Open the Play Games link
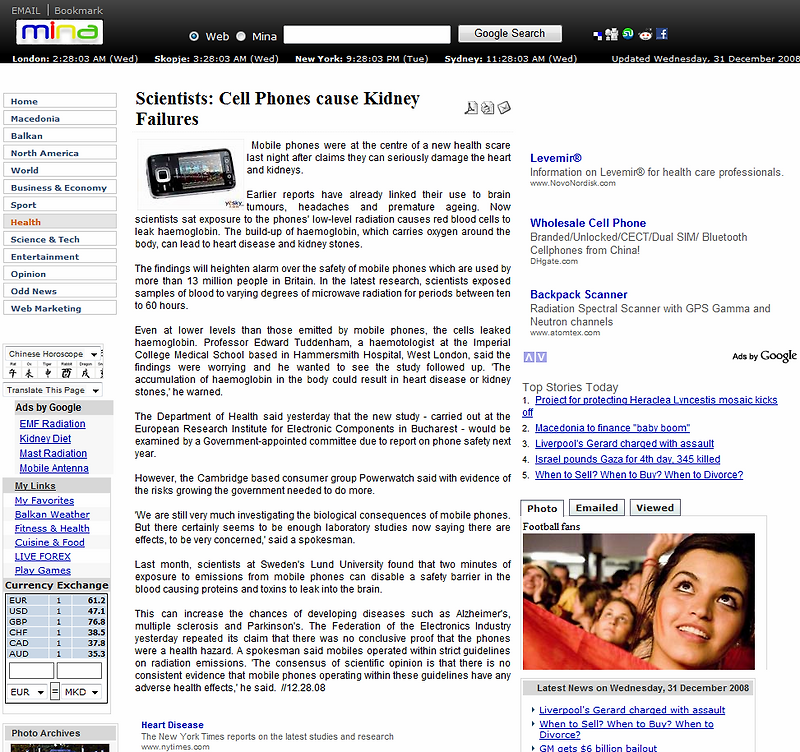The height and width of the screenshot is (752, 800). pos(42,570)
